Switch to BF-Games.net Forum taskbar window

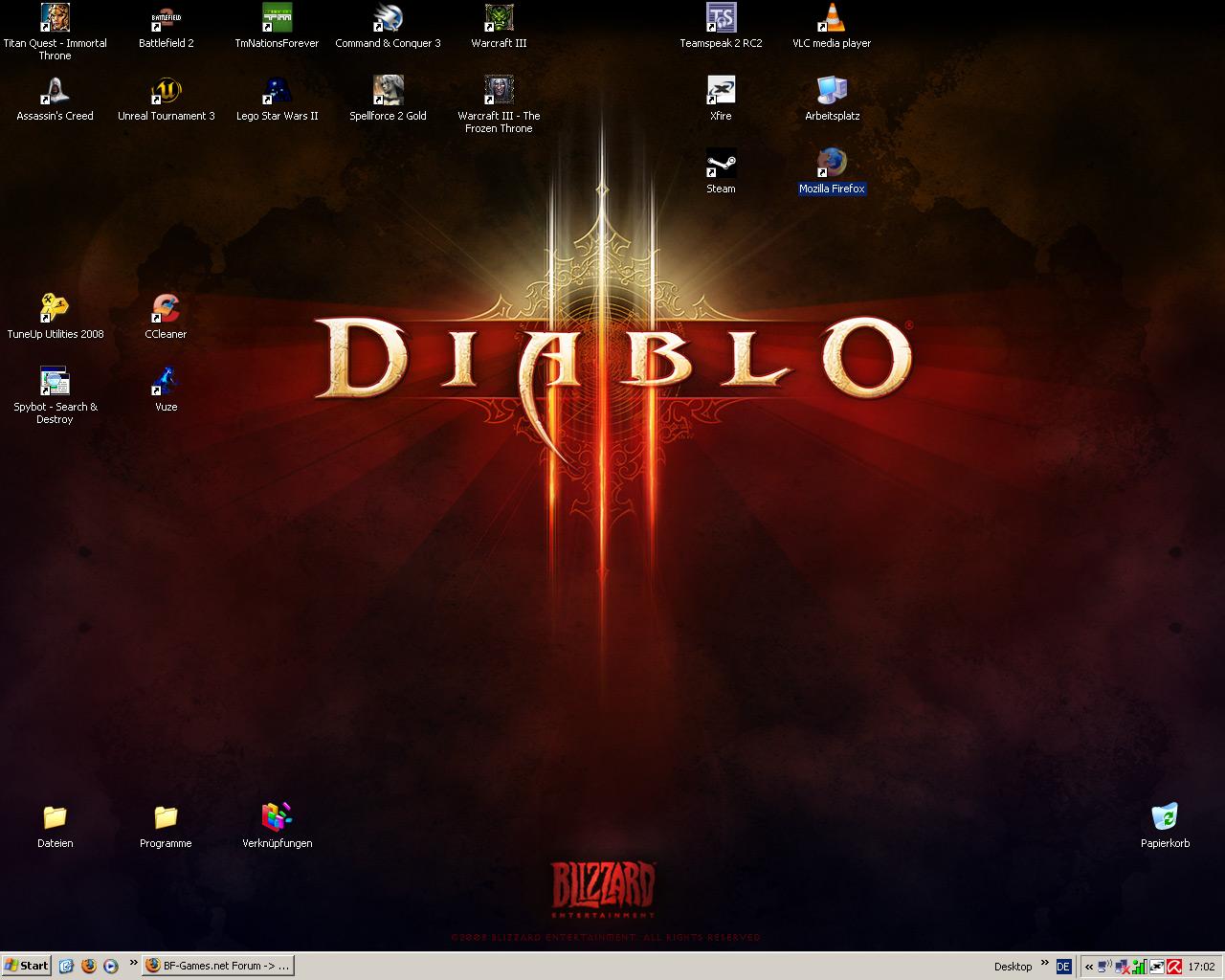pyautogui.click(x=217, y=966)
